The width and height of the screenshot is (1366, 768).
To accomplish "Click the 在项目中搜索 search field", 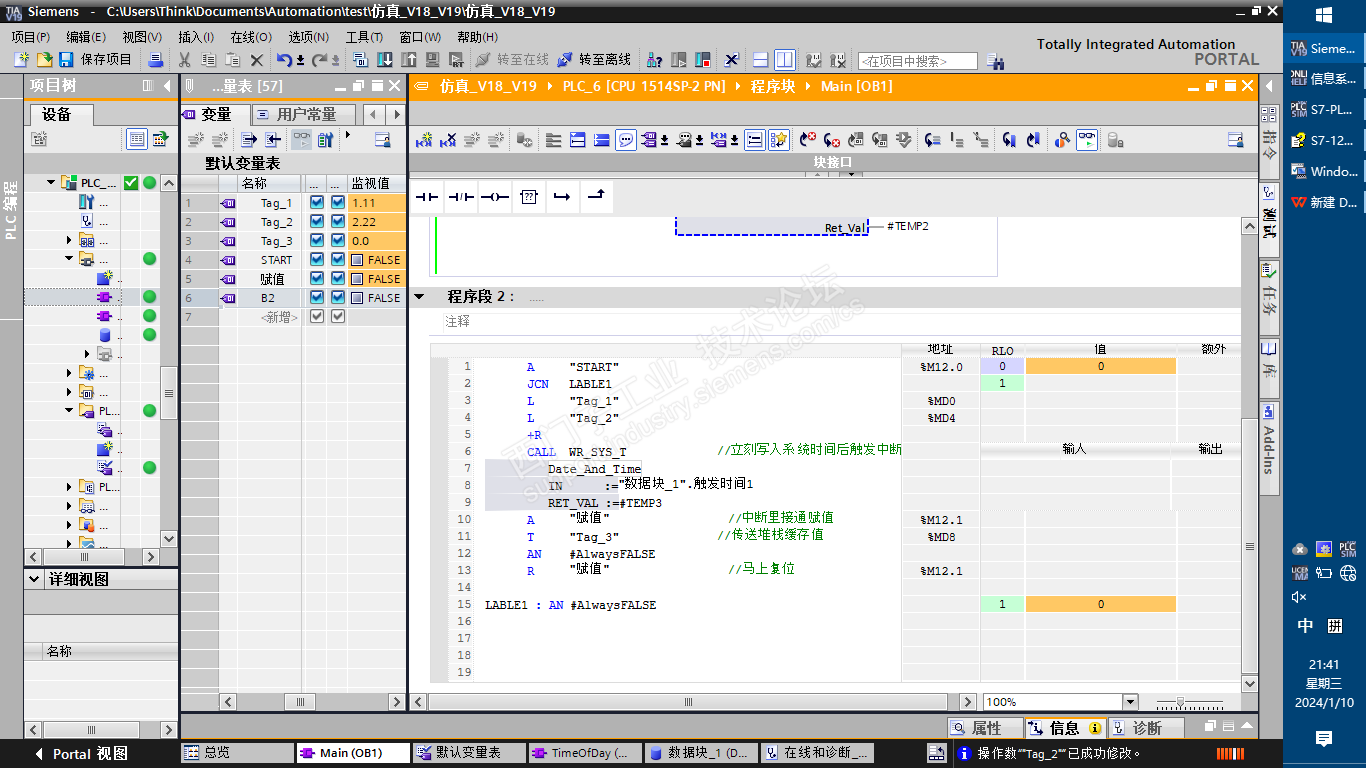I will [917, 61].
